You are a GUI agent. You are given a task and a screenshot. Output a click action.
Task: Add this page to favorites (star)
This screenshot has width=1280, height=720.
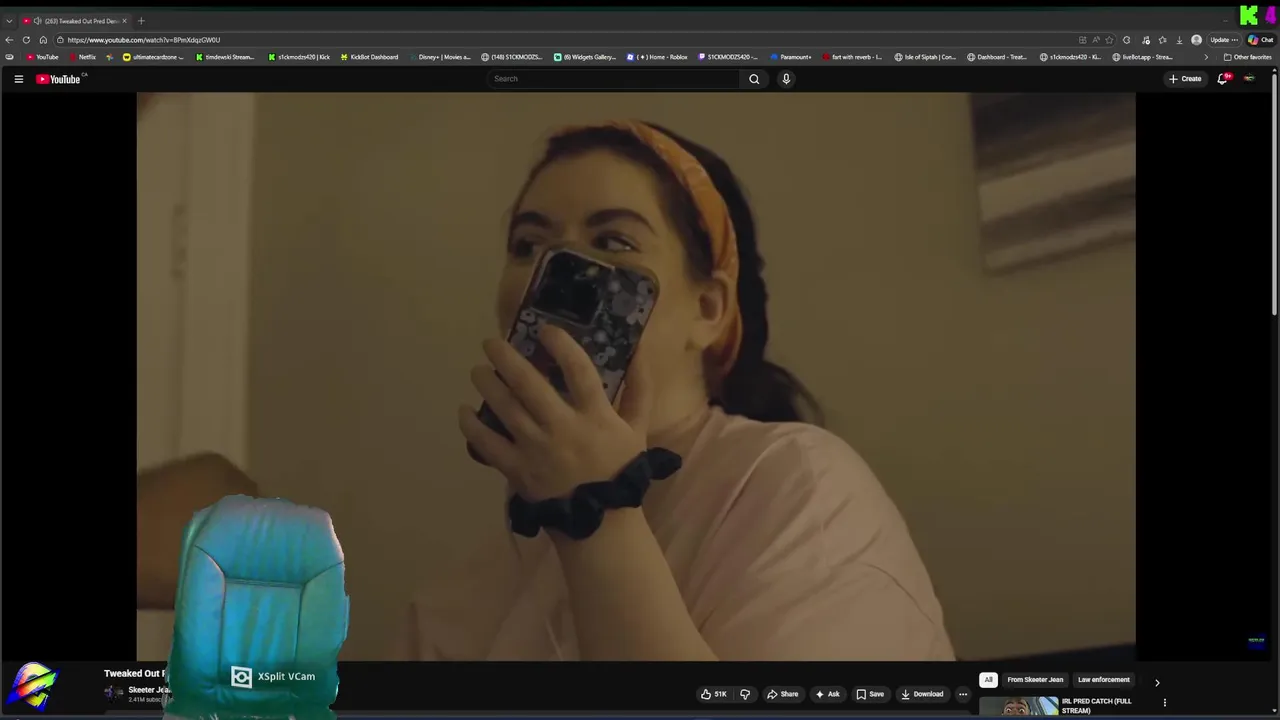pos(1109,40)
